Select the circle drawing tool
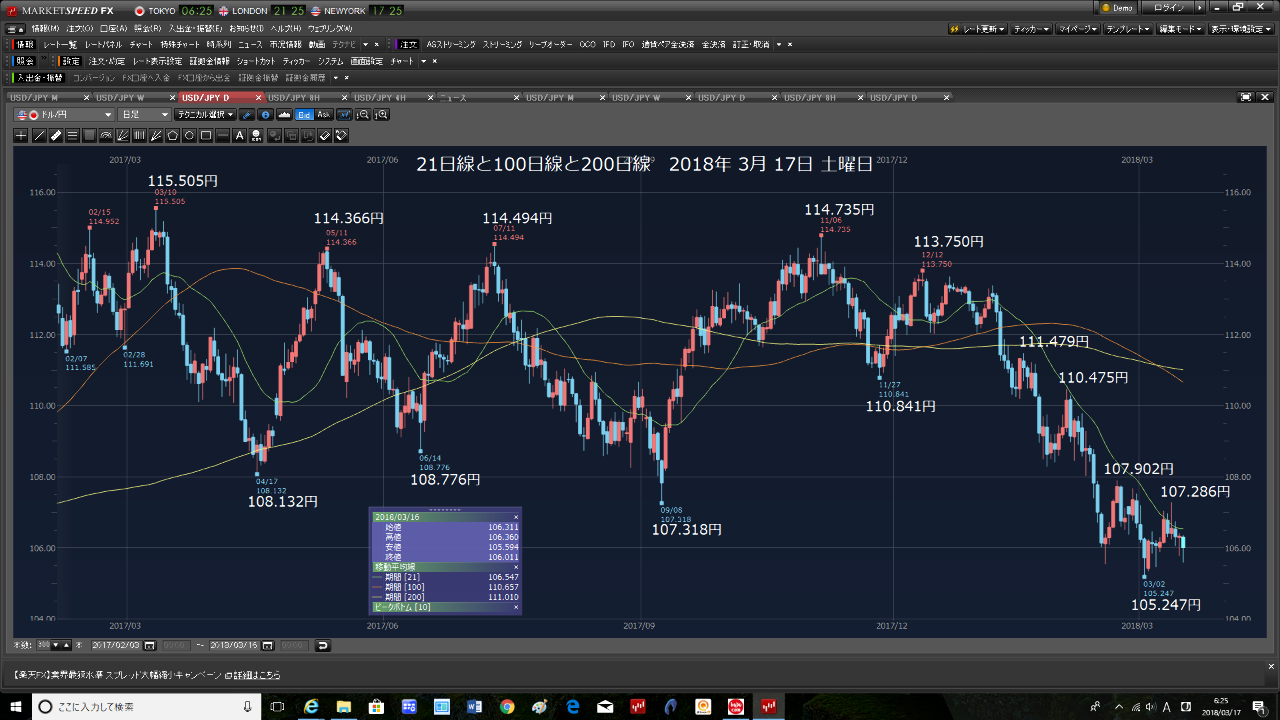This screenshot has height=720, width=1280. pos(189,135)
